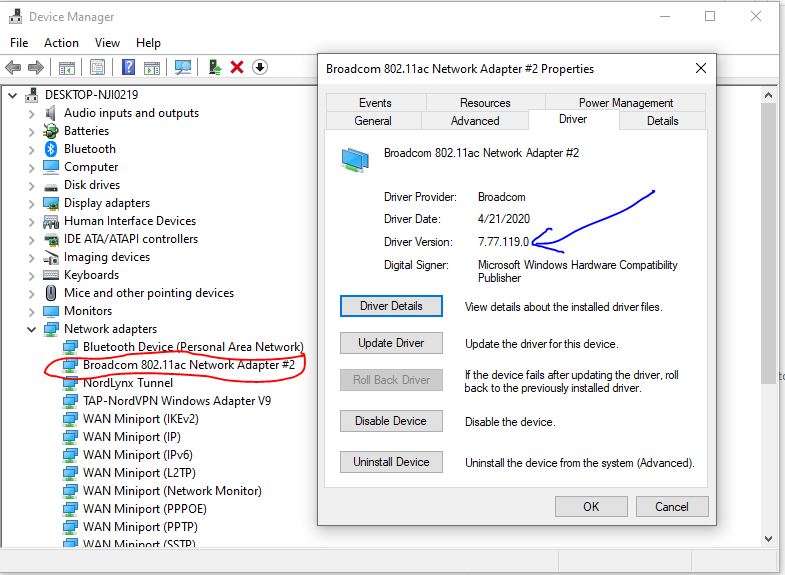Click the Uninstall Device button

(x=391, y=462)
